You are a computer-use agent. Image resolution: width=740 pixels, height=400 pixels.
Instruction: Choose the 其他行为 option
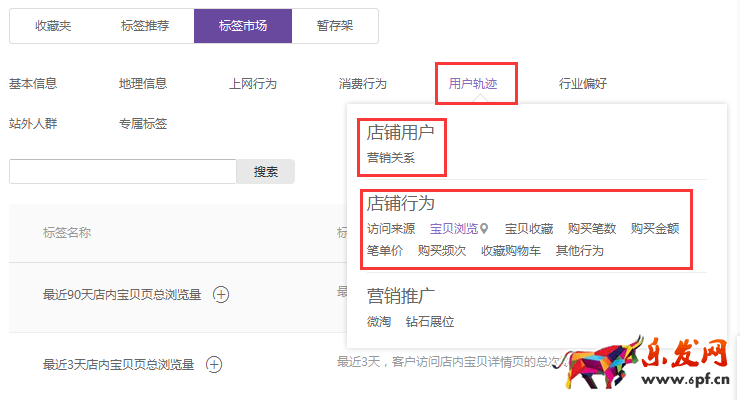tap(580, 251)
